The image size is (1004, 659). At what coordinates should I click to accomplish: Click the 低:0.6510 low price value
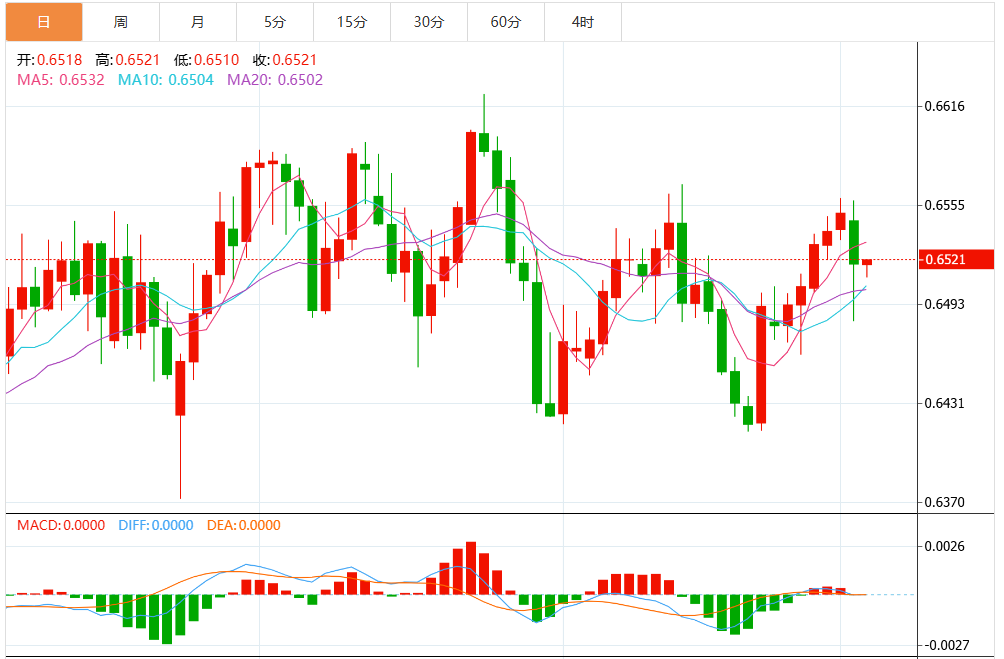206,60
